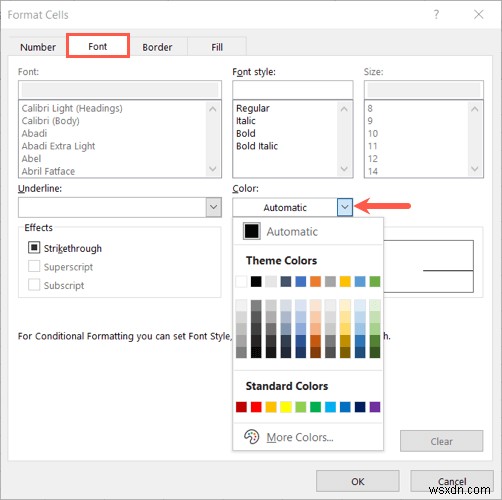Select font size 8
The image size is (502, 500).
370,108
